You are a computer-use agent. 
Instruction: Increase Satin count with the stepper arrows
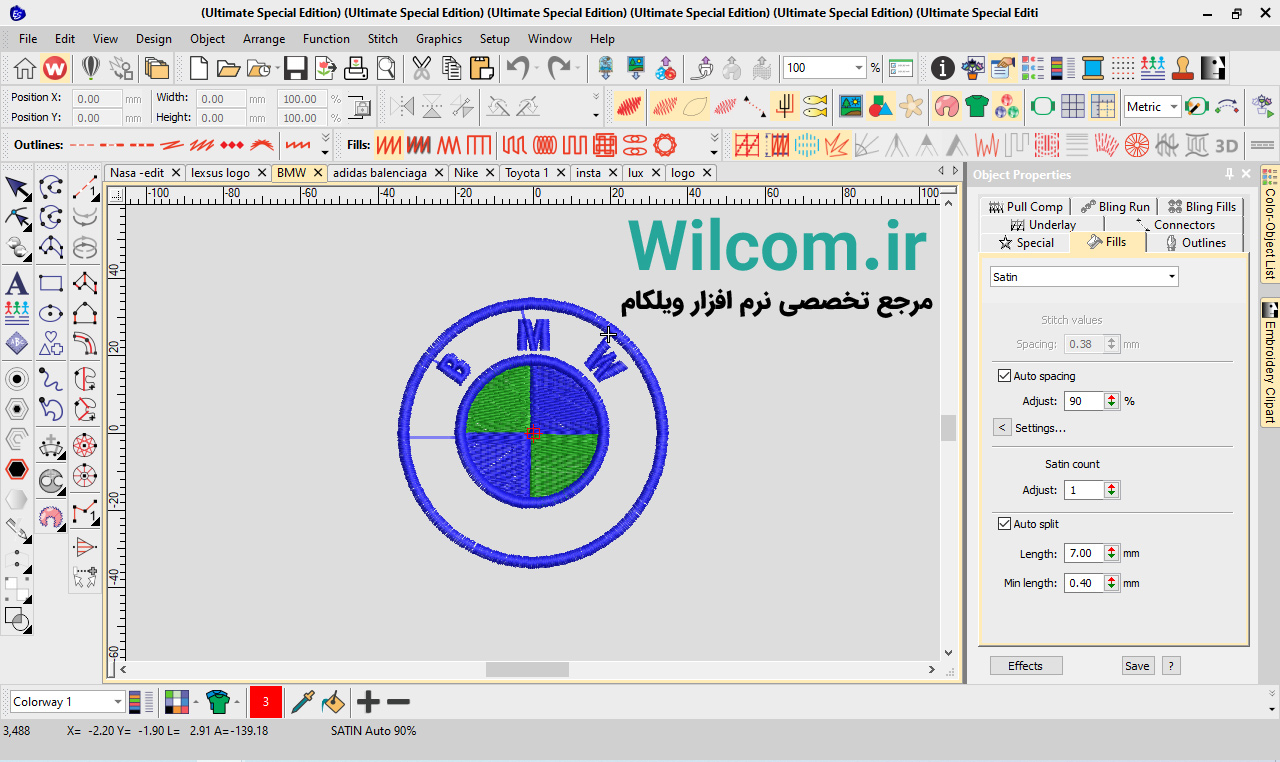[x=1112, y=490]
